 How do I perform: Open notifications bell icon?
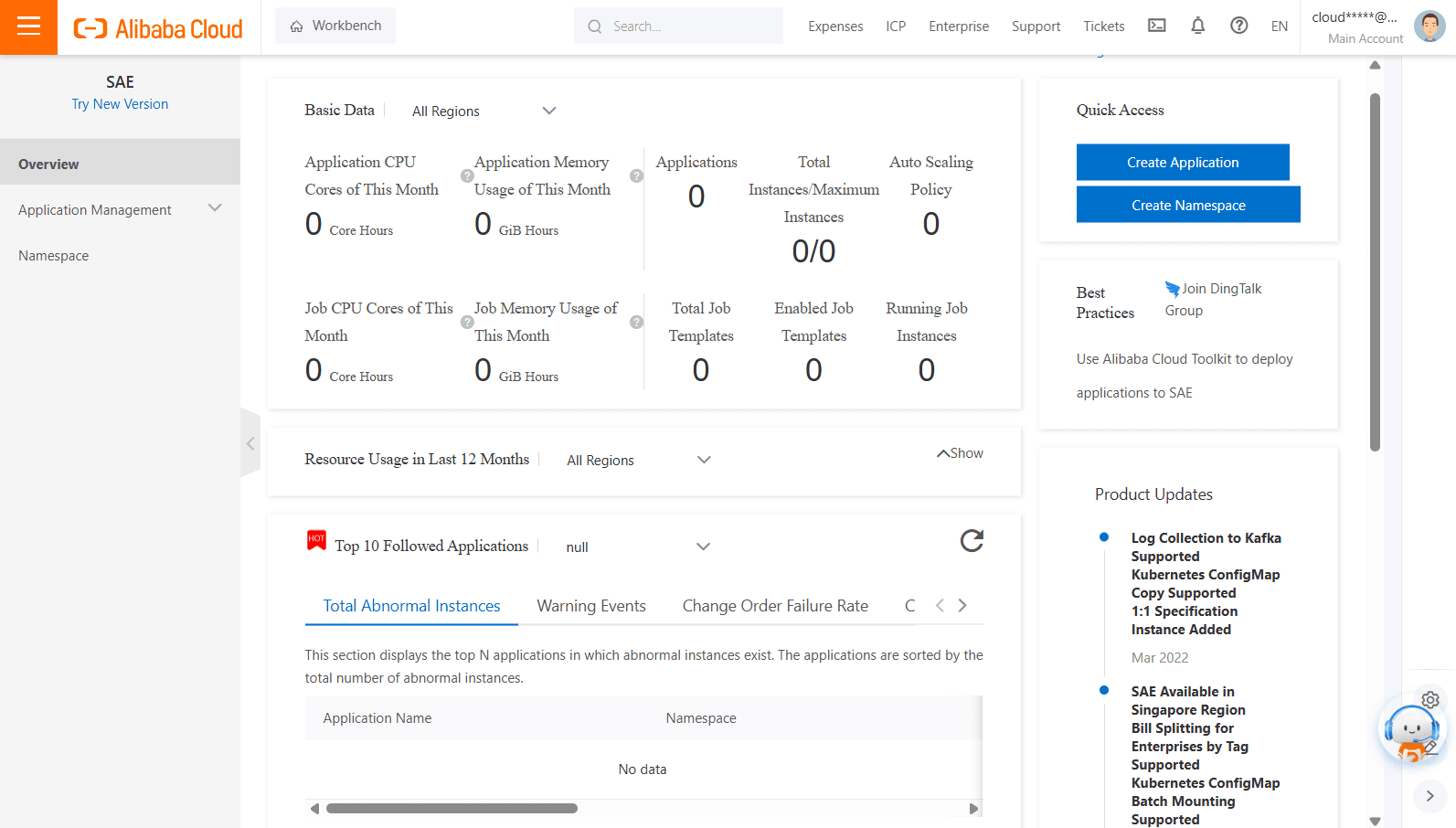click(x=1198, y=26)
